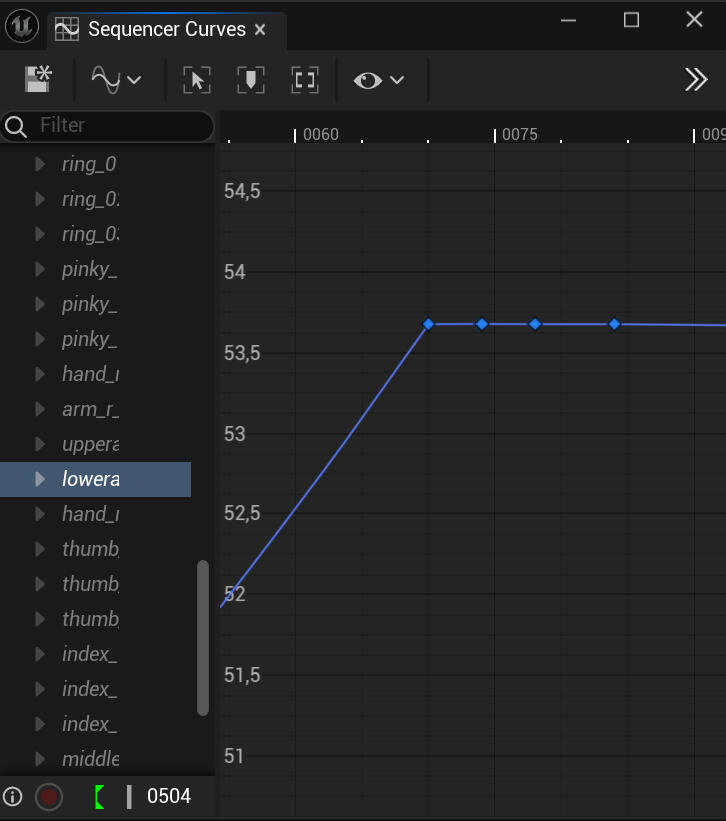Click the magnifier icon in Filter box

pos(16,127)
